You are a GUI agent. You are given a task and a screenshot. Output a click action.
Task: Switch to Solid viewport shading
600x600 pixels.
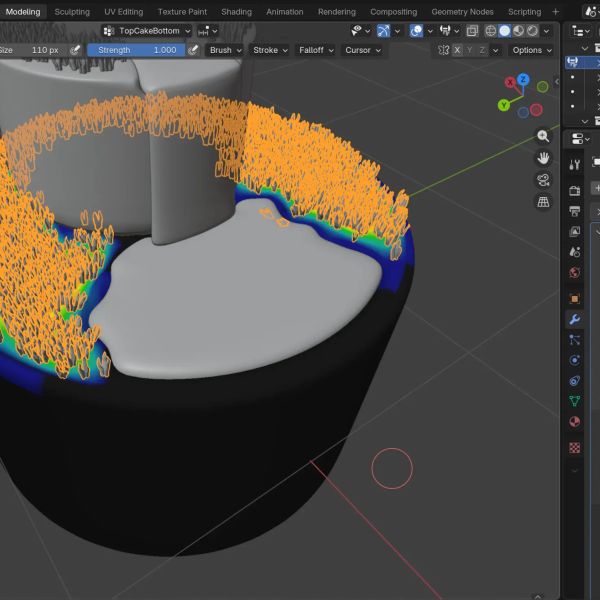(505, 31)
